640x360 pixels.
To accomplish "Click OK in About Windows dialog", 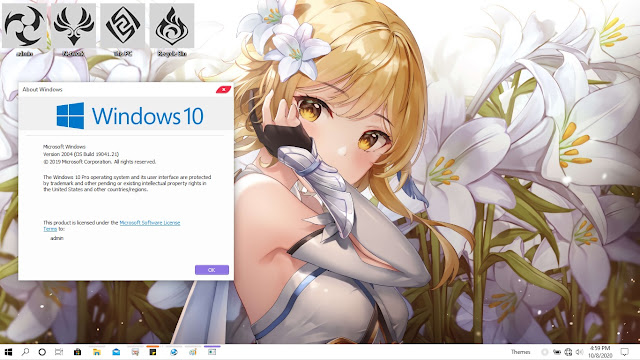I will 211,270.
